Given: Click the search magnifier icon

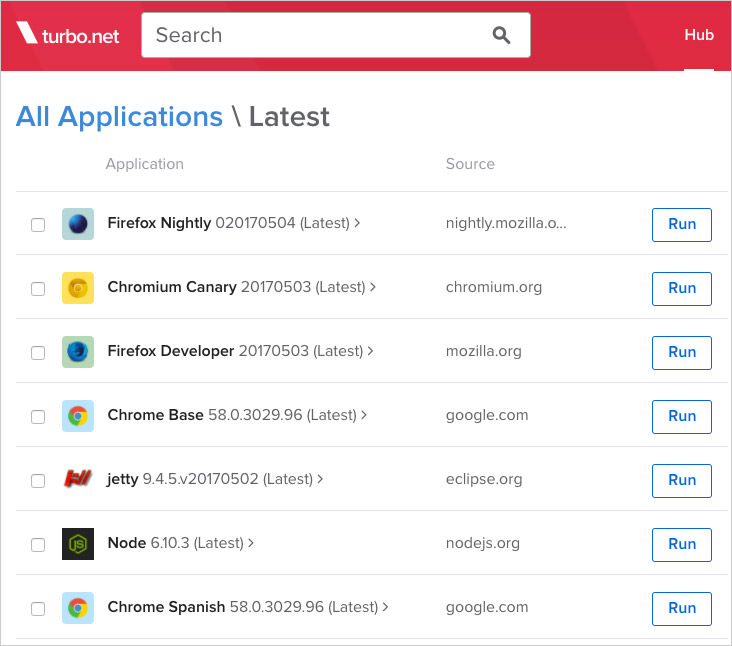Looking at the screenshot, I should pos(501,35).
